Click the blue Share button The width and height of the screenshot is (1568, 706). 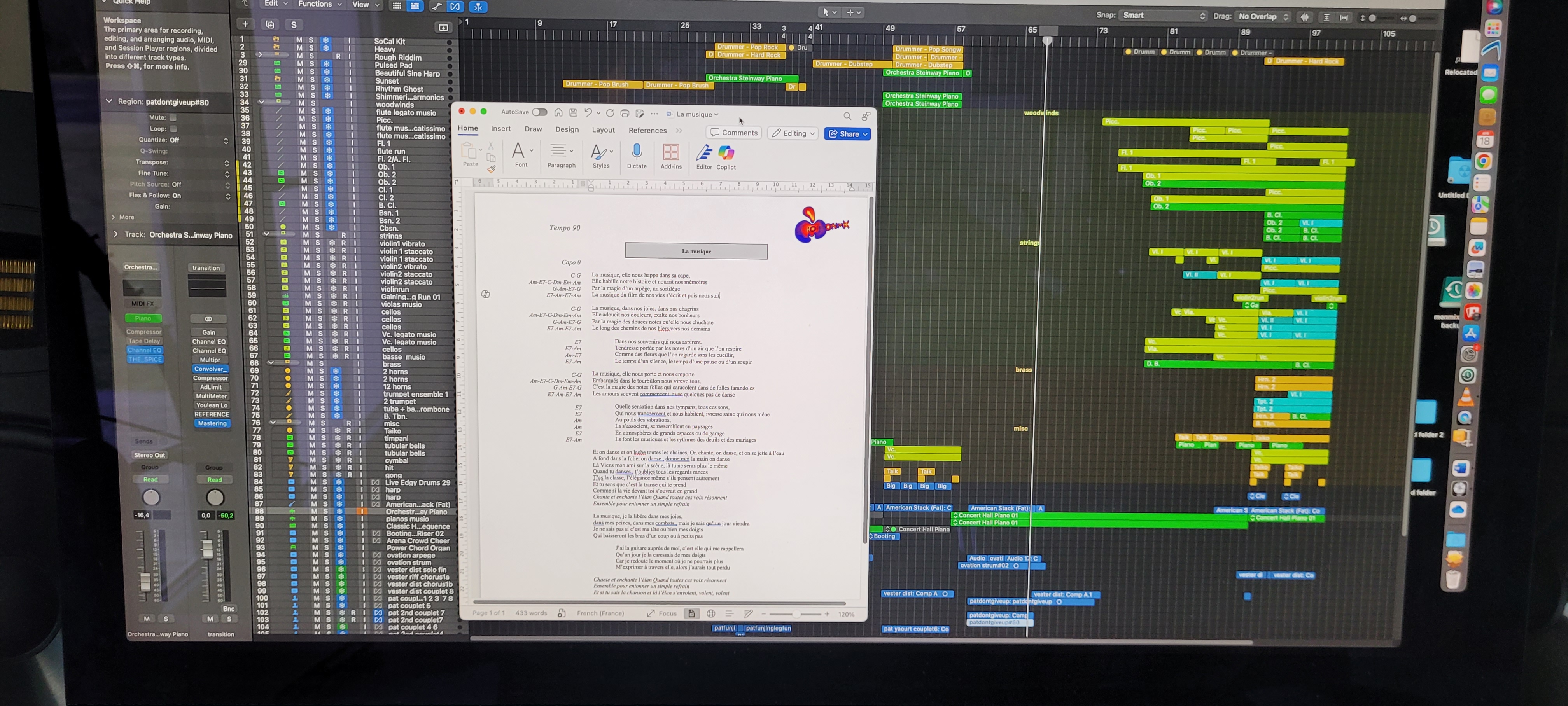point(847,134)
